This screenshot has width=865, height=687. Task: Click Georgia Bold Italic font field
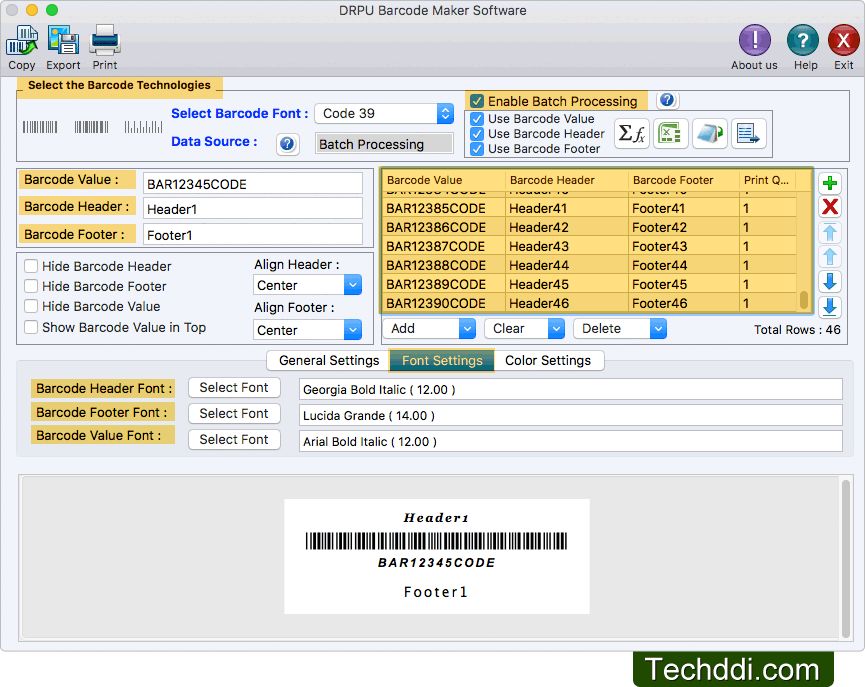570,389
